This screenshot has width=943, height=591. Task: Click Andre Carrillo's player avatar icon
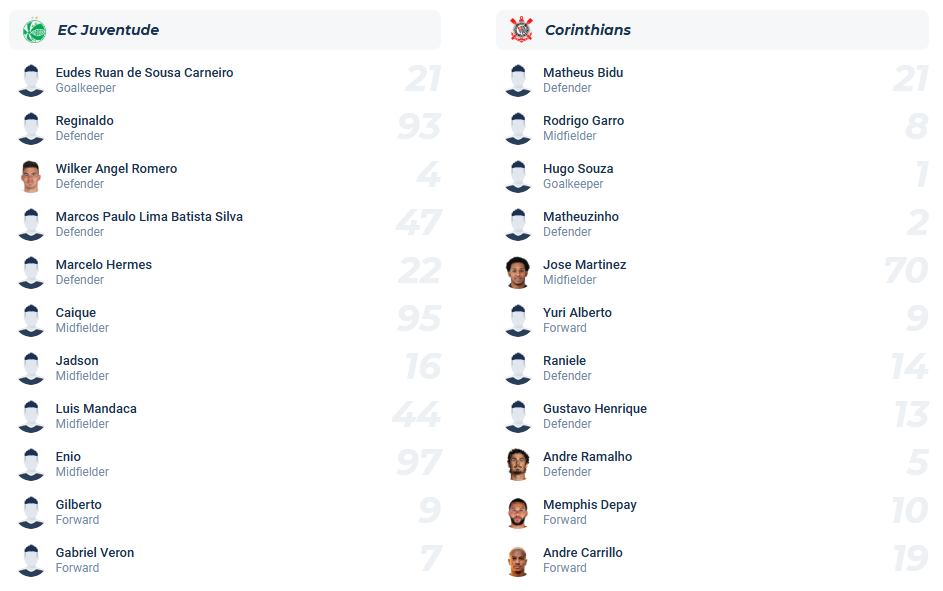[518, 560]
